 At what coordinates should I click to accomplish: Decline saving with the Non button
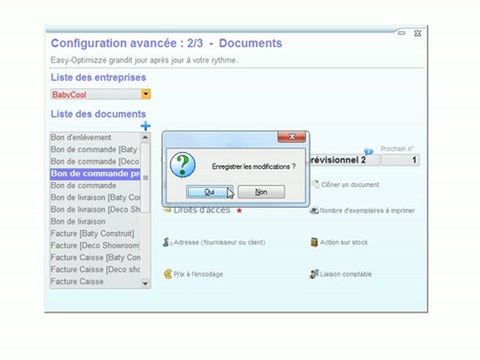tap(261, 192)
